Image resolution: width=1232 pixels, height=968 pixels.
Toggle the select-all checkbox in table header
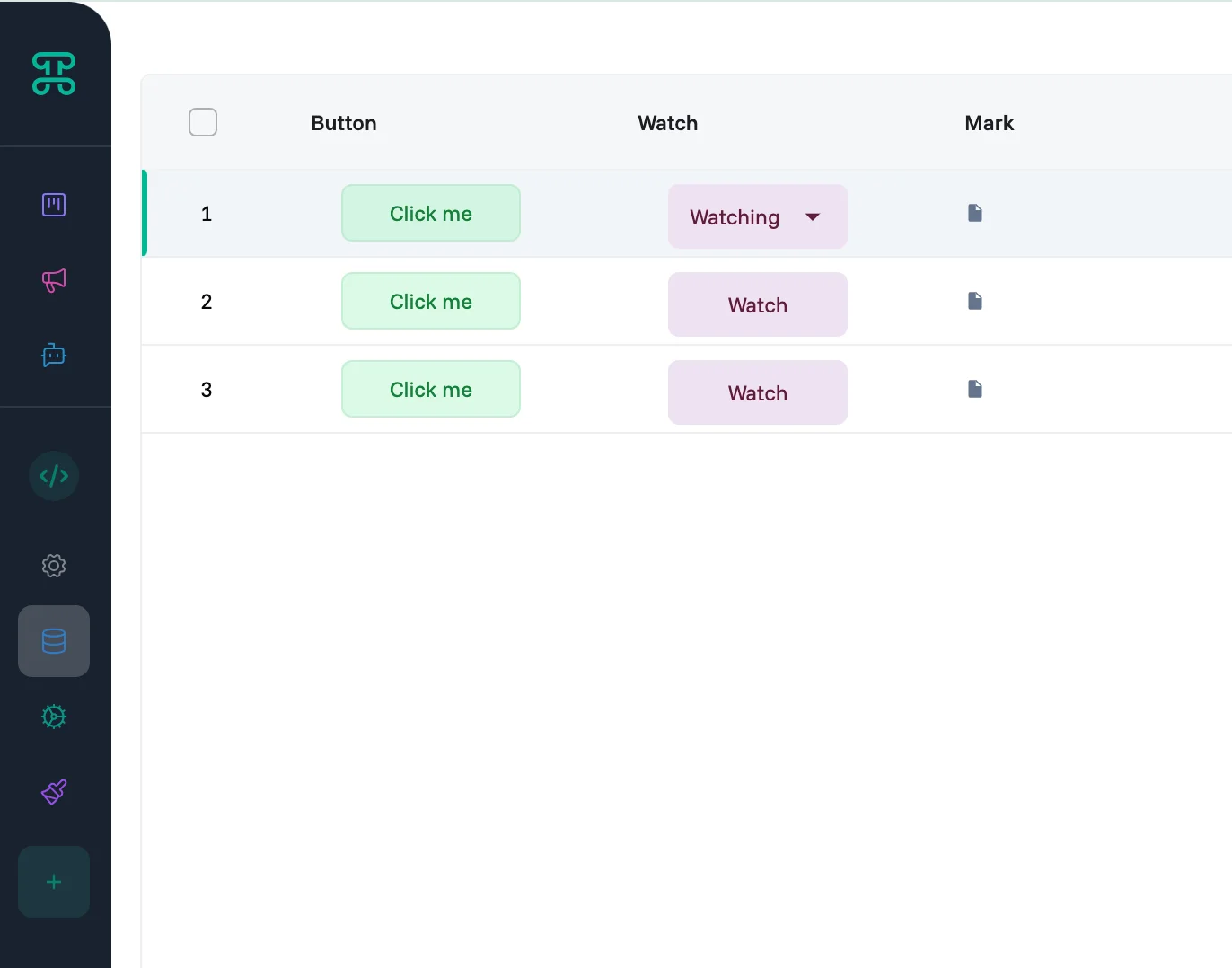[x=203, y=122]
